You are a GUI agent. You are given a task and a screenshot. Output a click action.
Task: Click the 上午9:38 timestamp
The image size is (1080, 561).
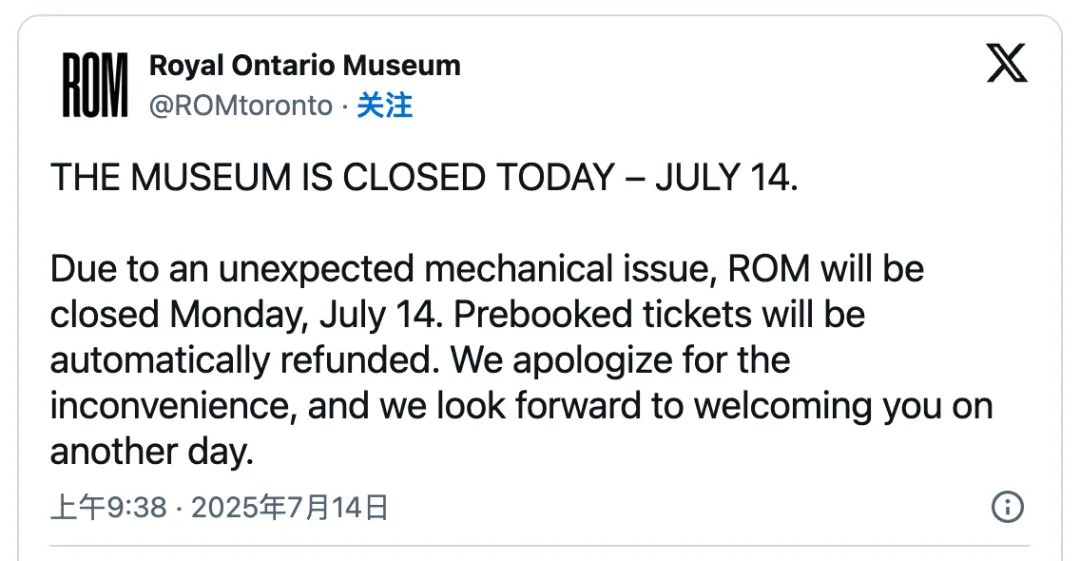coord(108,508)
